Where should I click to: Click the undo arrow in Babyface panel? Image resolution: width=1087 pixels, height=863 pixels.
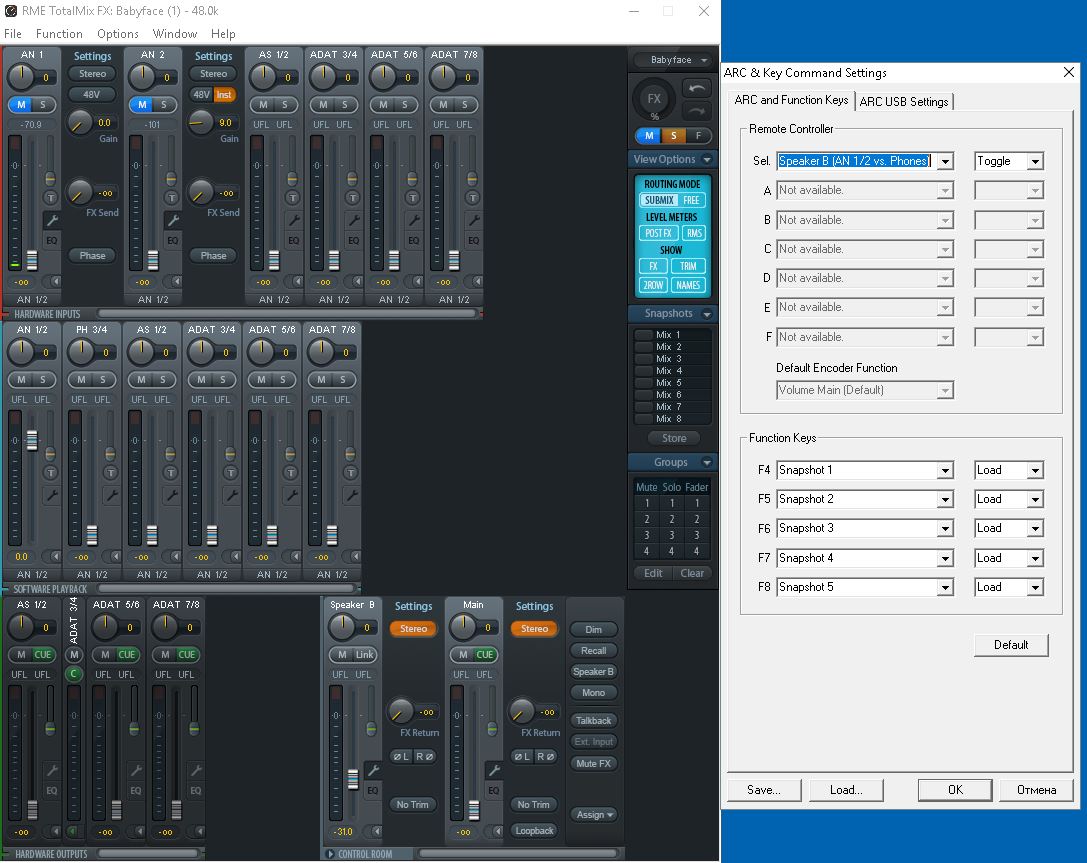pyautogui.click(x=696, y=88)
